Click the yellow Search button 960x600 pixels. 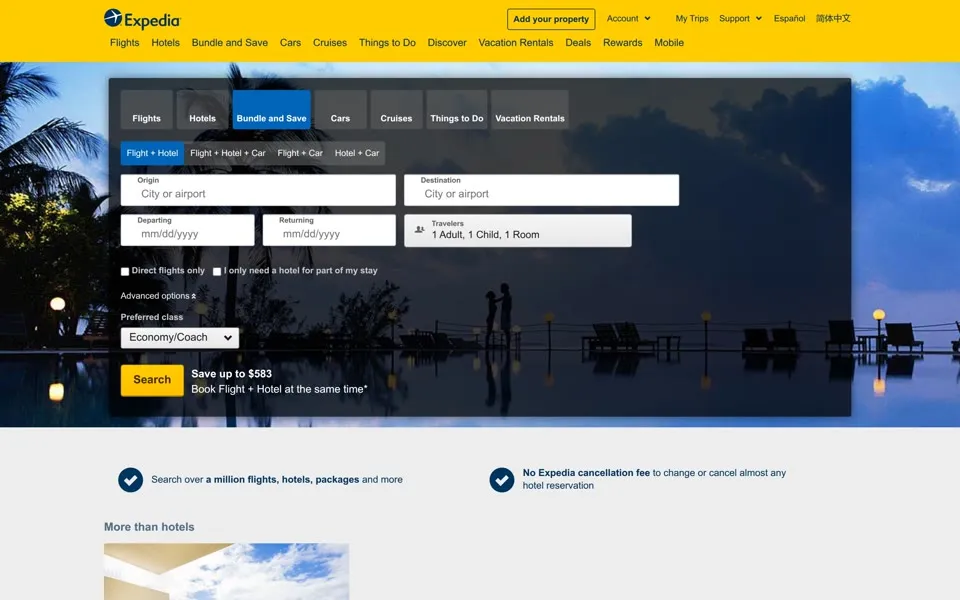[152, 380]
